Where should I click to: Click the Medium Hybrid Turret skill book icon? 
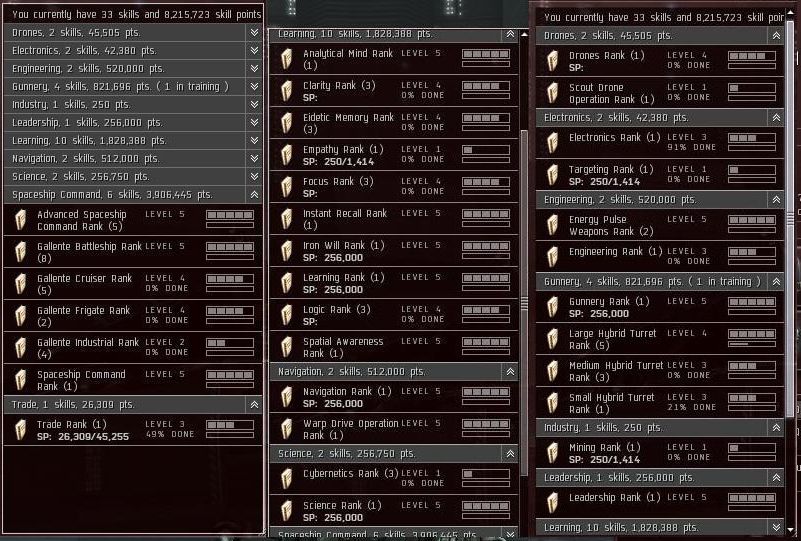pos(553,371)
